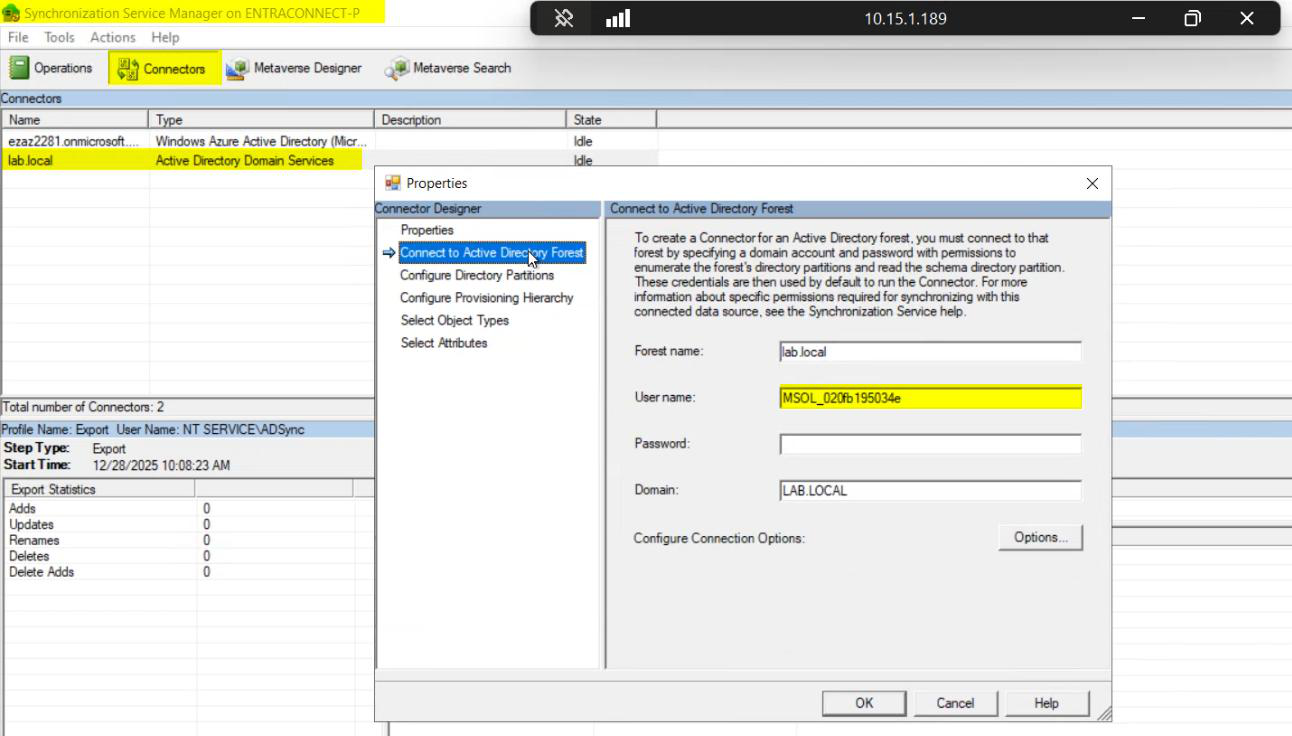Sort connectors by Type column header
The width and height of the screenshot is (1292, 736).
261,120
